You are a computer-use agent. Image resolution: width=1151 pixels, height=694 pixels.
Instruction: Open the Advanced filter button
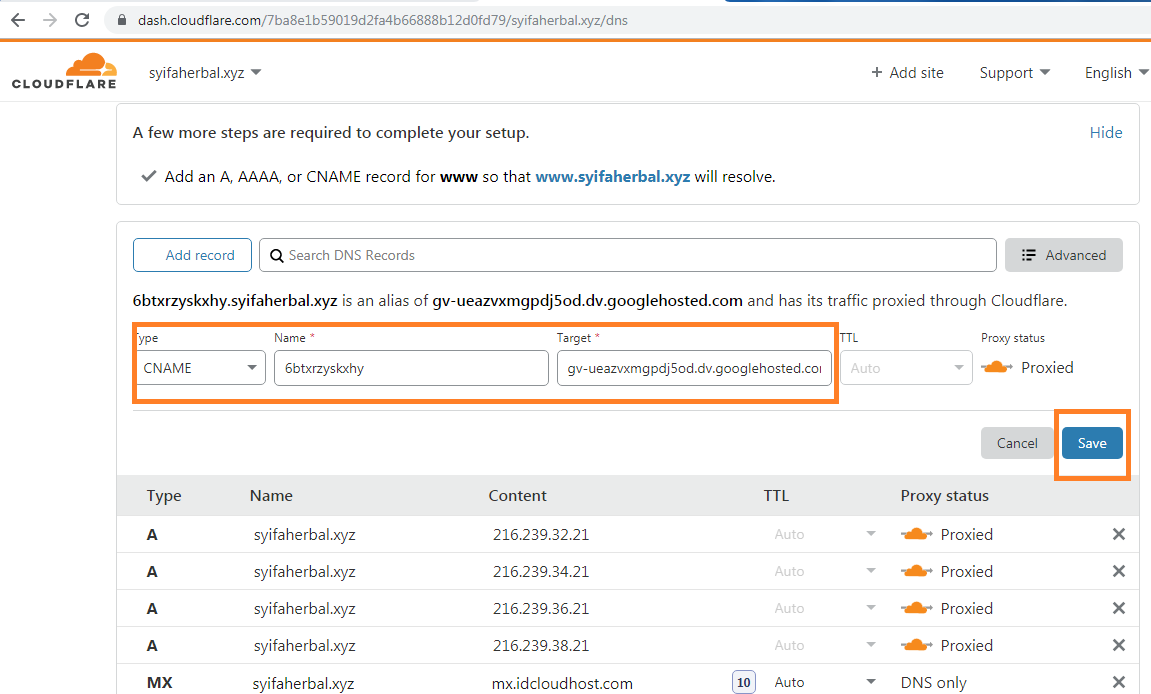(1064, 255)
